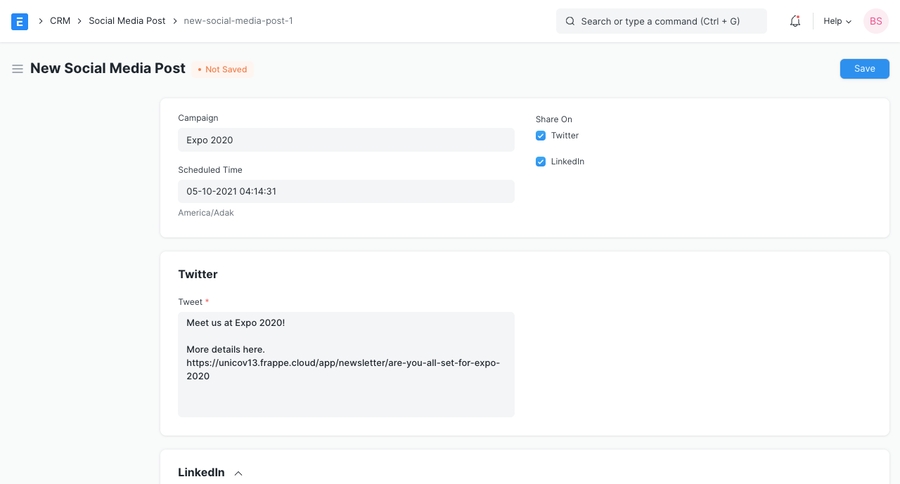
Task: Click the new-social-media-post-1 breadcrumb
Action: [x=238, y=21]
